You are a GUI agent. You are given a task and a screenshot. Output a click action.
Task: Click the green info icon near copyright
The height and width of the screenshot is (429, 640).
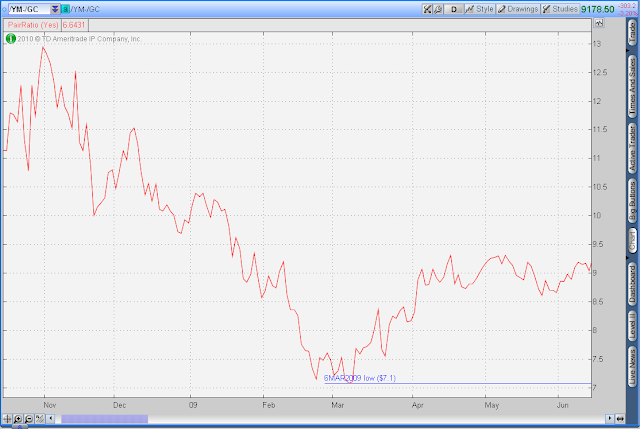click(11, 39)
